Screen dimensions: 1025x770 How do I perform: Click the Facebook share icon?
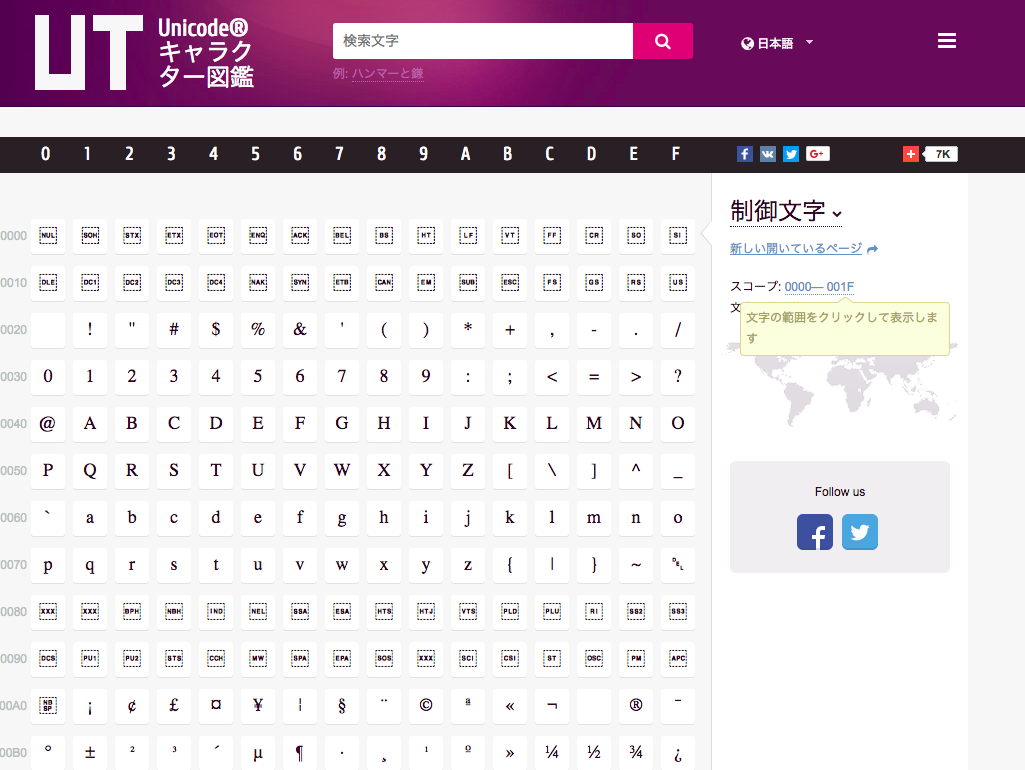click(744, 153)
